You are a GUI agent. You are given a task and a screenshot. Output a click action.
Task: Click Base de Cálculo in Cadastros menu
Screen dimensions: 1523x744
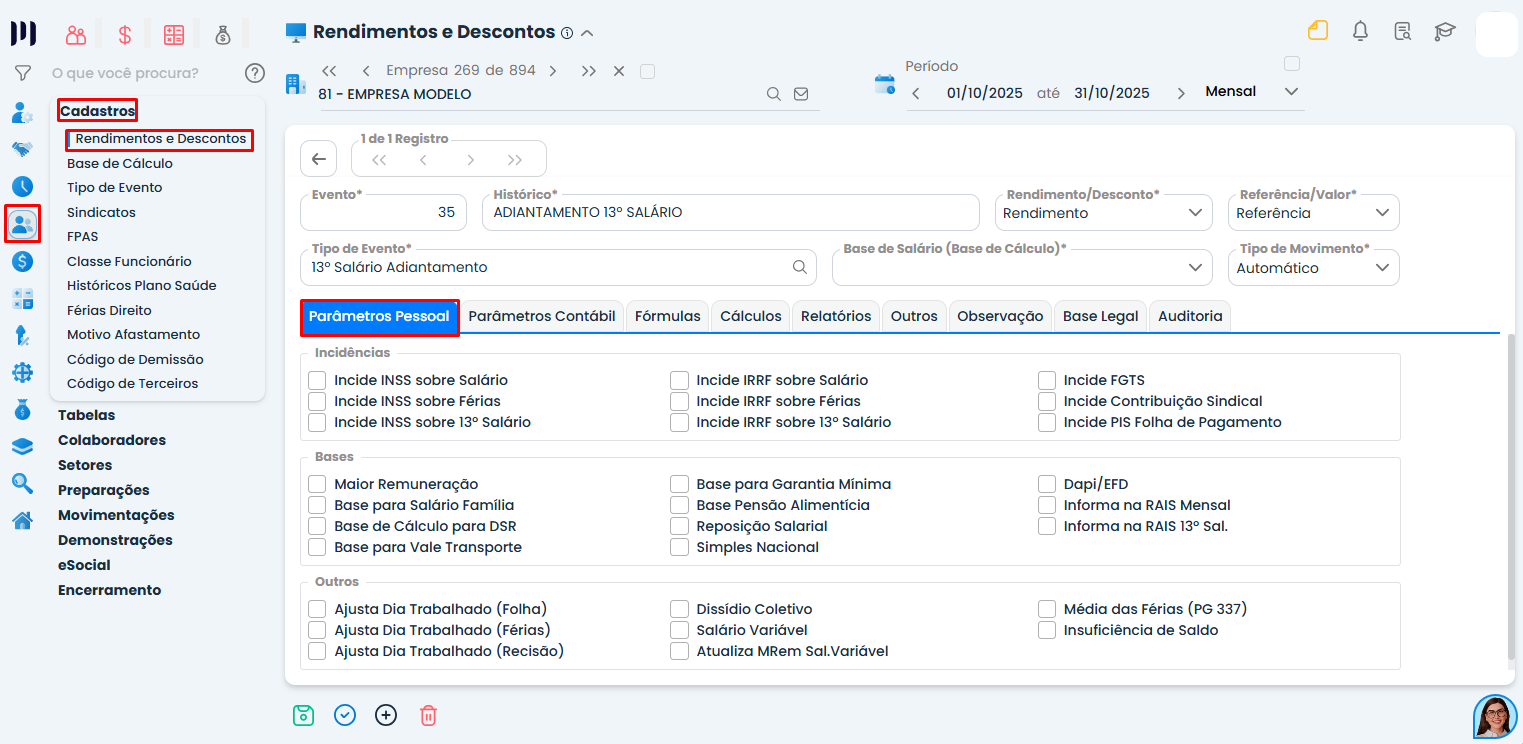coord(120,163)
